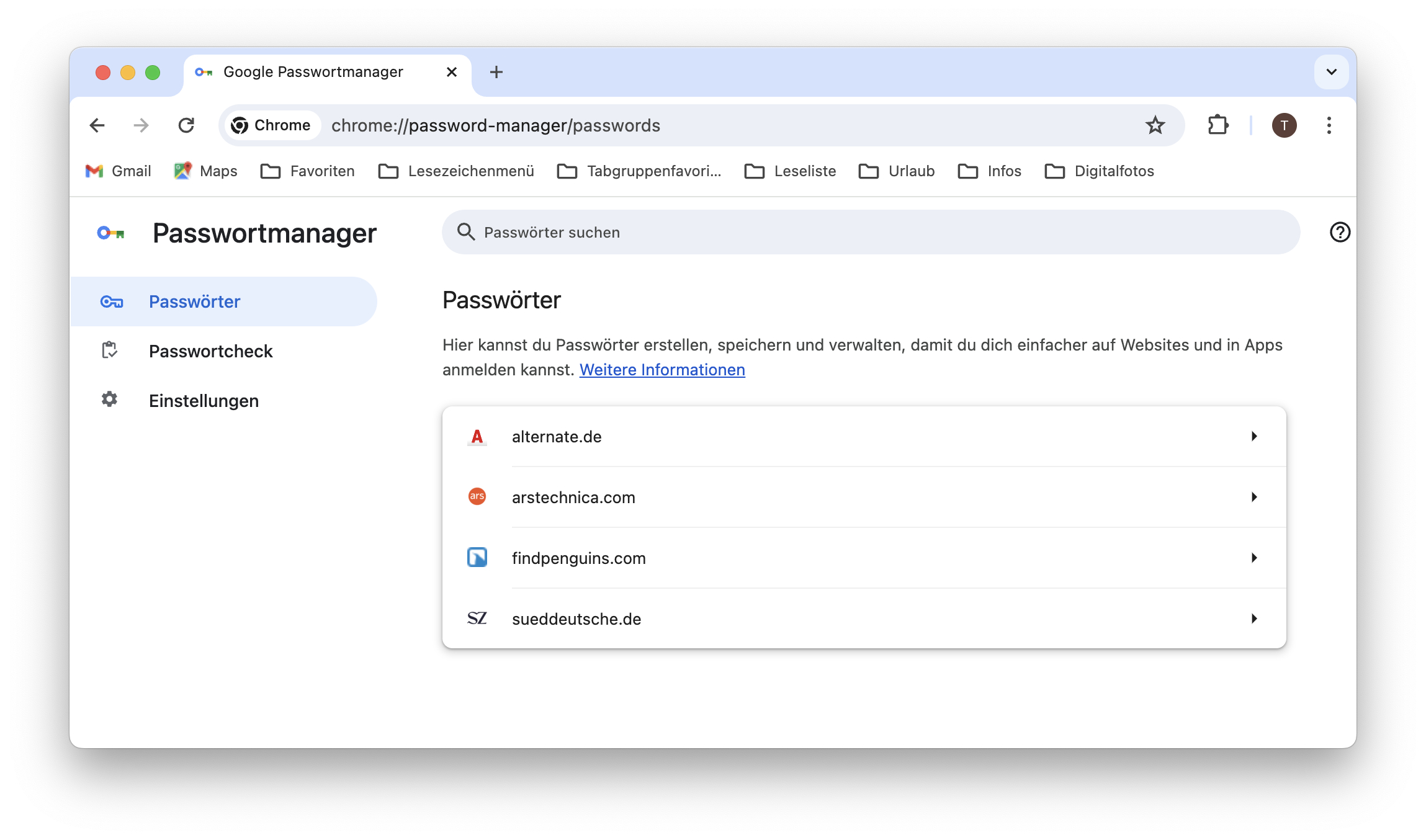The image size is (1426, 840).
Task: Open the tab search chevron
Action: [1331, 72]
